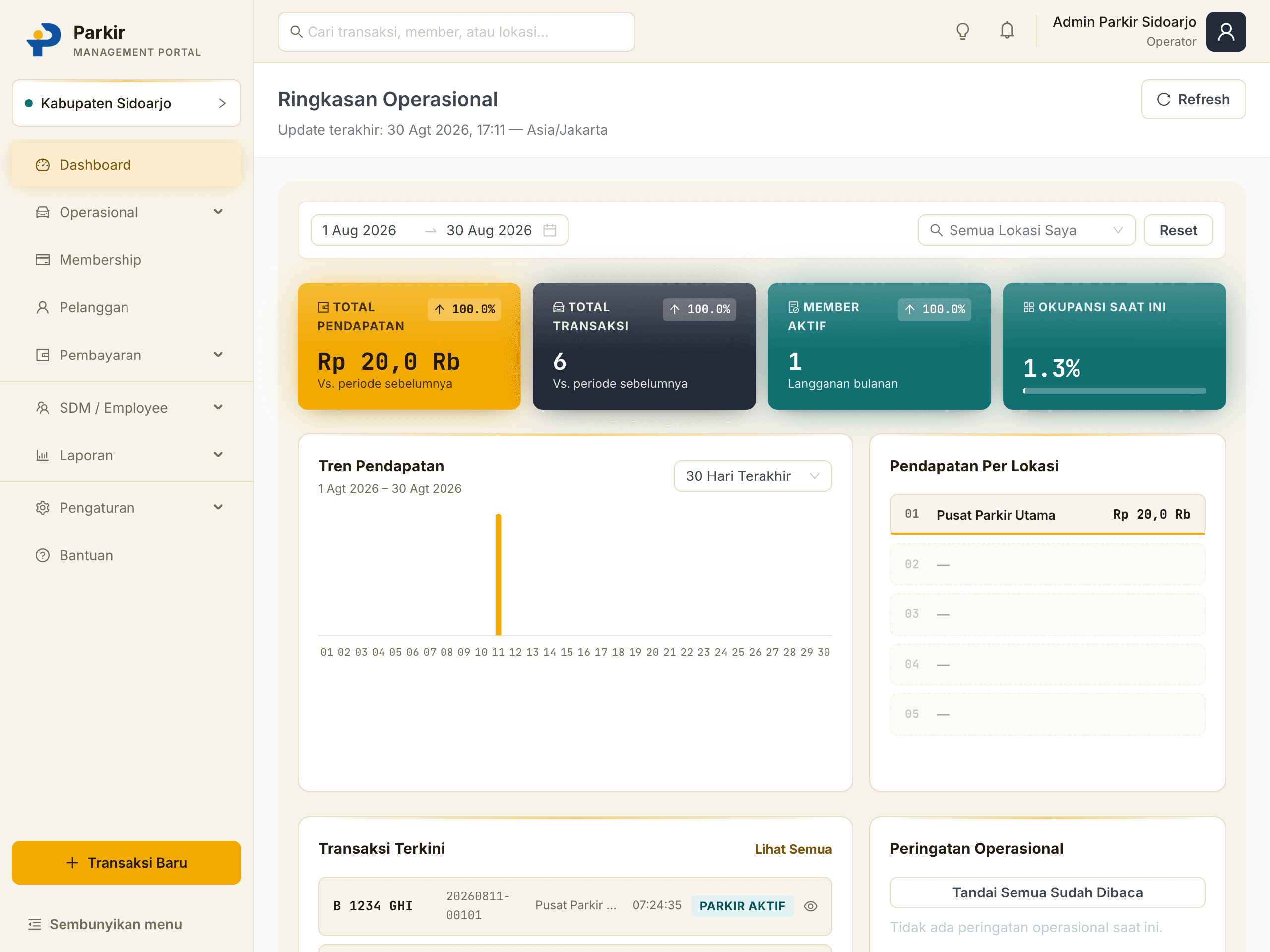The image size is (1270, 952).
Task: Open the Kabupaten Sidoarjo region selector
Action: 127,103
